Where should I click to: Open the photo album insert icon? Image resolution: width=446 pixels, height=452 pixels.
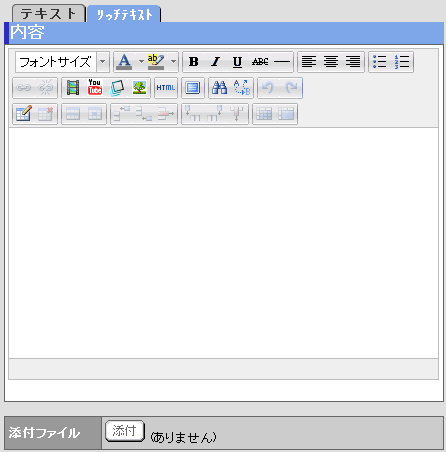(117, 88)
